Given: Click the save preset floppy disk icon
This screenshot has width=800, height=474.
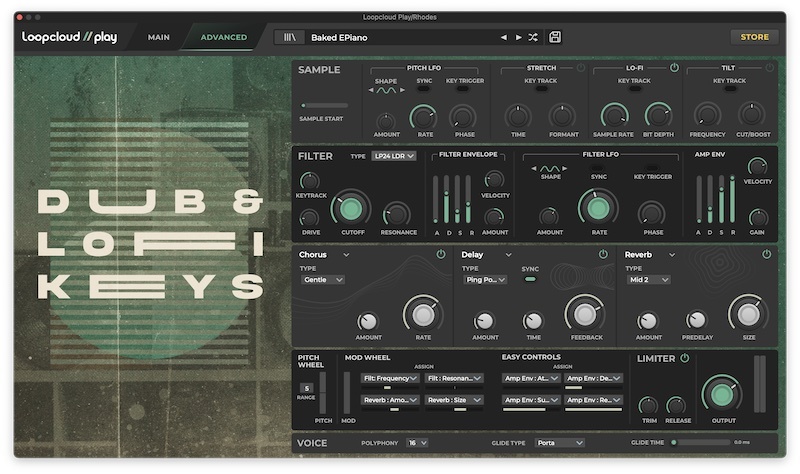Looking at the screenshot, I should pos(555,38).
